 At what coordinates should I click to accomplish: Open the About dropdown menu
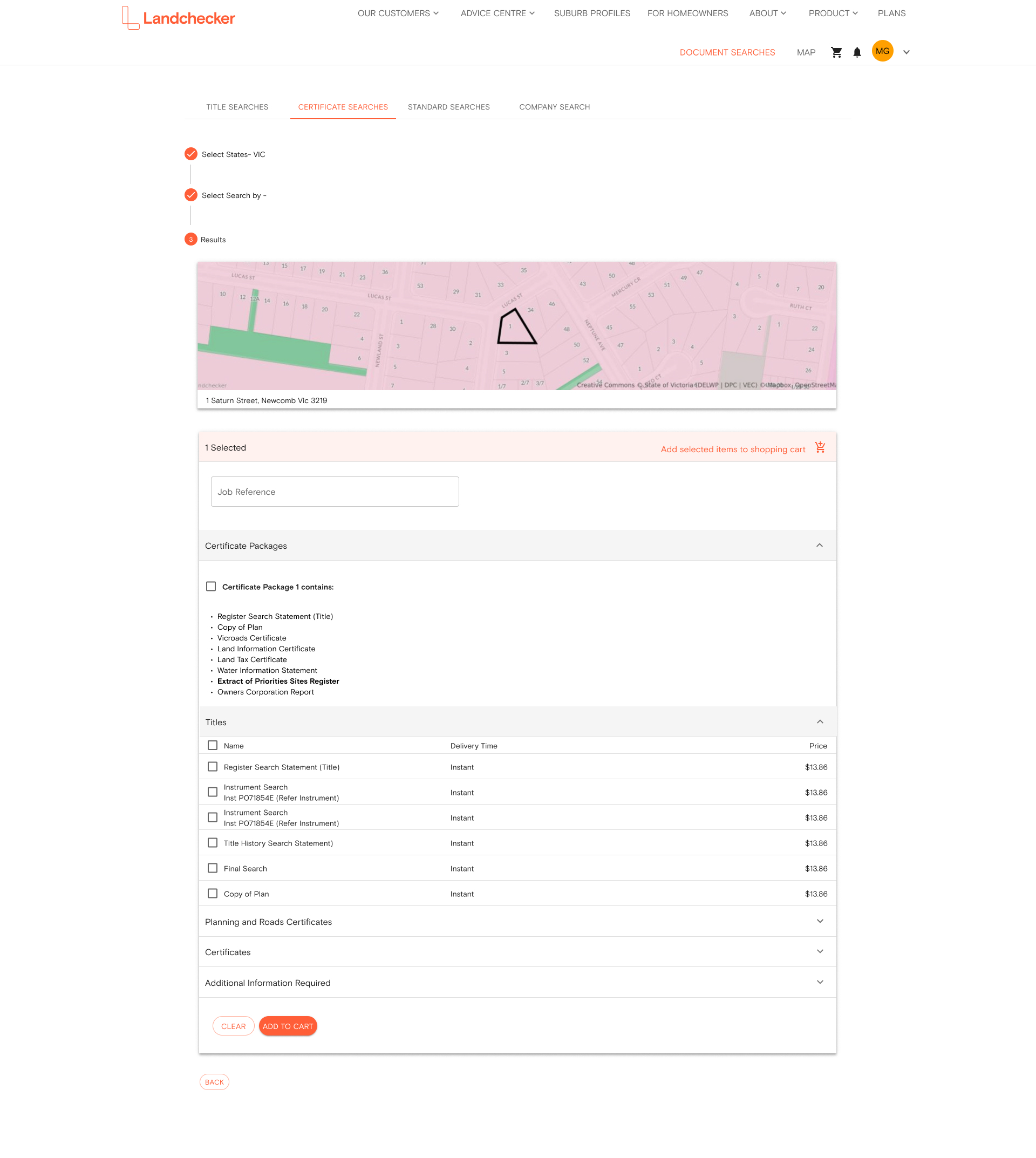(x=767, y=13)
